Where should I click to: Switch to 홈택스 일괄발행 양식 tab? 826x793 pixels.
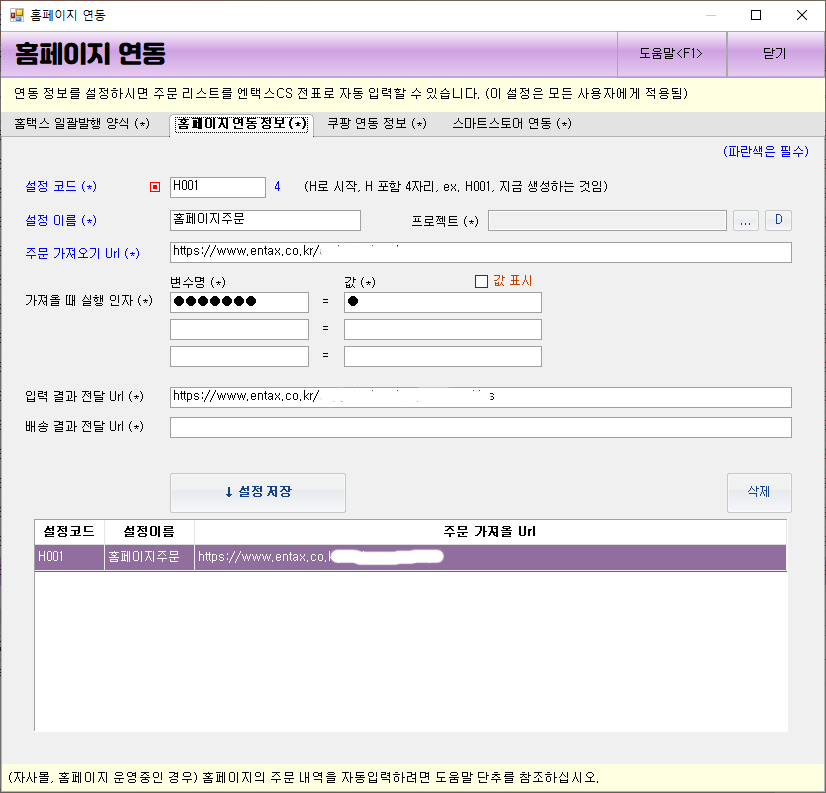coord(82,124)
